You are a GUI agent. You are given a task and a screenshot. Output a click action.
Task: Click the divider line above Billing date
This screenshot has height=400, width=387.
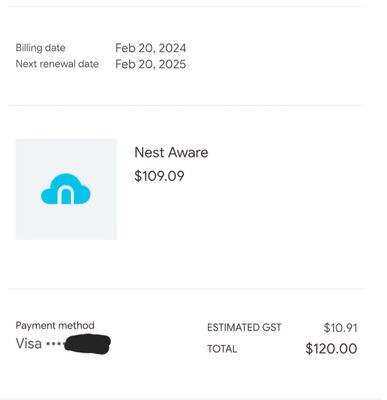(187, 6)
